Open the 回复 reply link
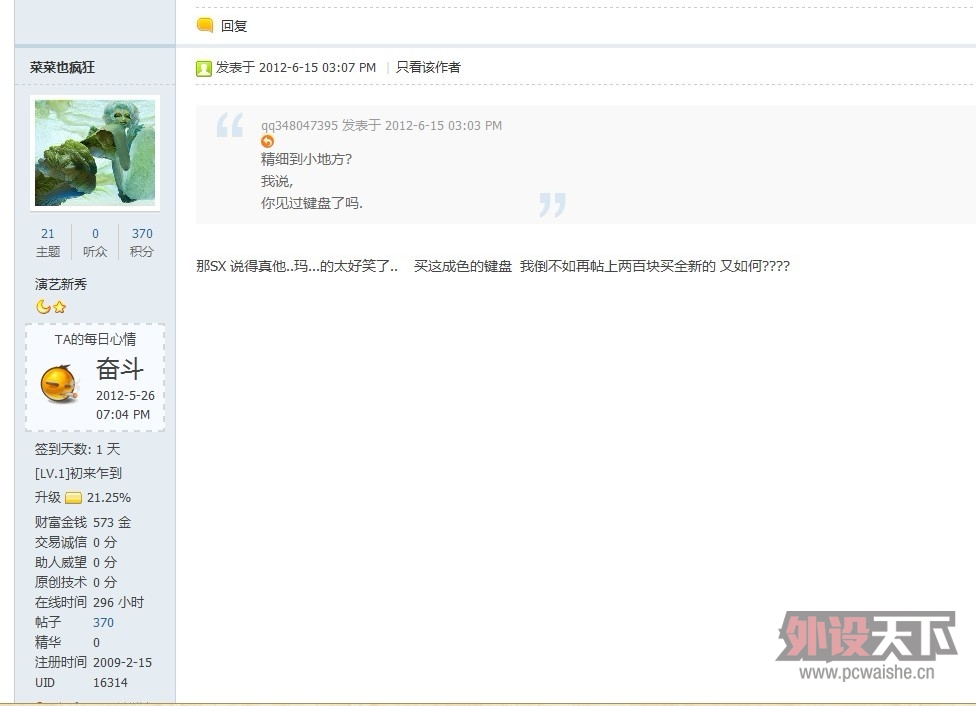 pyautogui.click(x=234, y=26)
